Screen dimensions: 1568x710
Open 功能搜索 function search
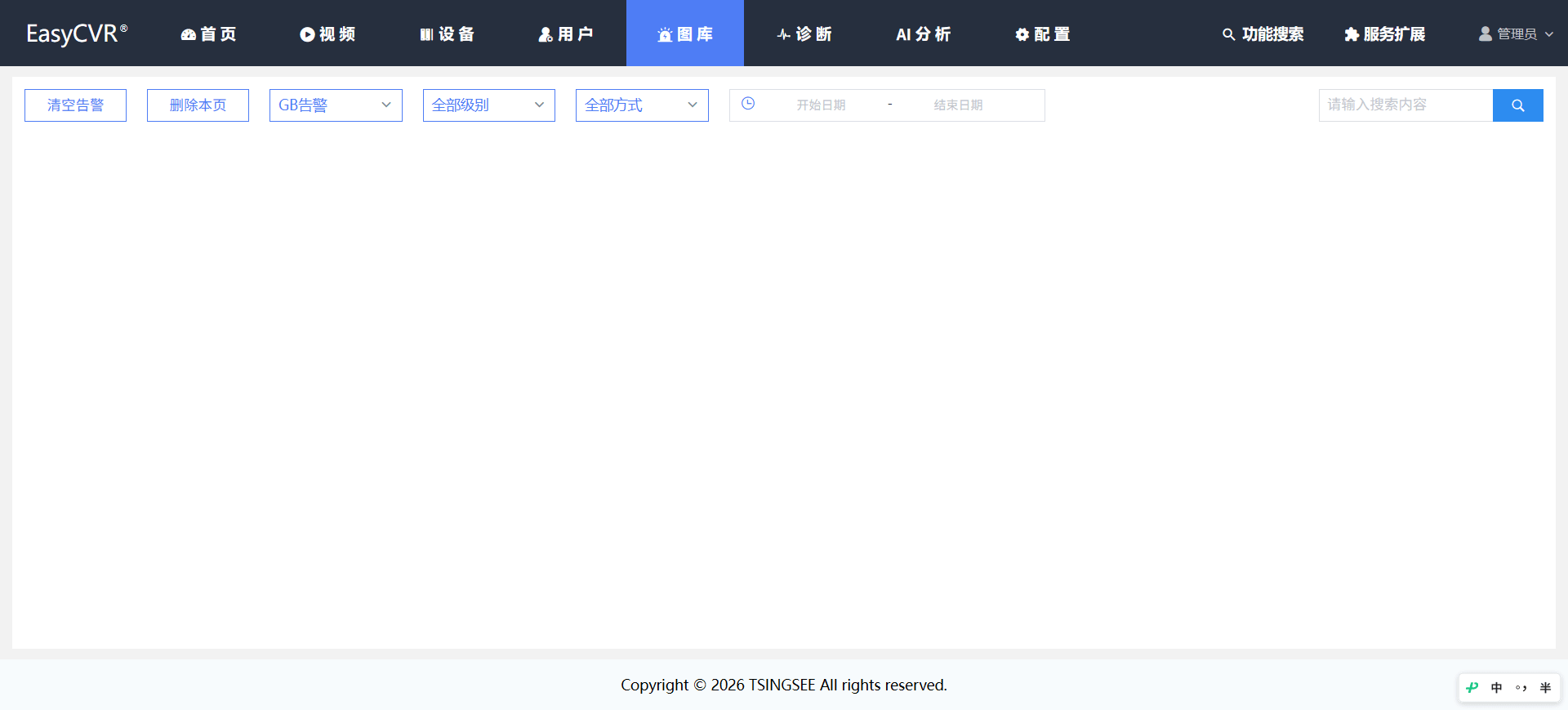coord(1263,33)
